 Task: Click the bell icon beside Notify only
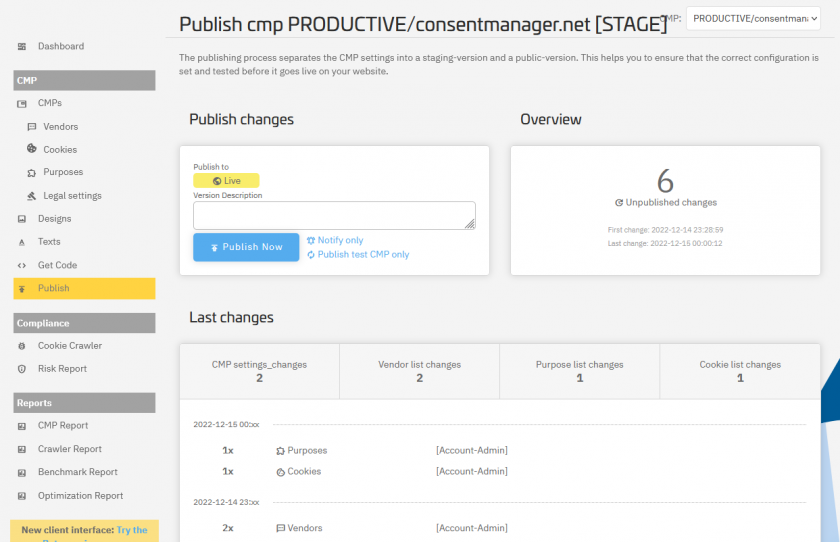(x=311, y=240)
